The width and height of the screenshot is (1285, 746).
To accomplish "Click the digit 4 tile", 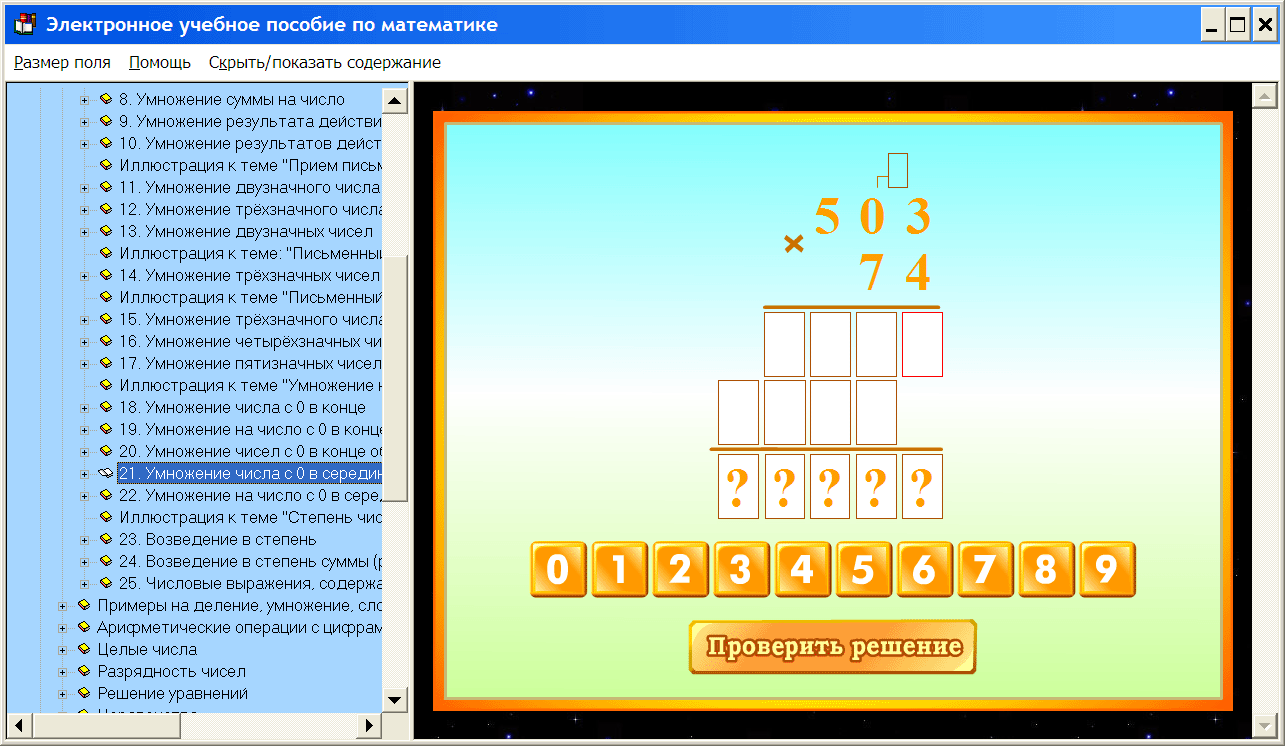I will click(x=802, y=570).
